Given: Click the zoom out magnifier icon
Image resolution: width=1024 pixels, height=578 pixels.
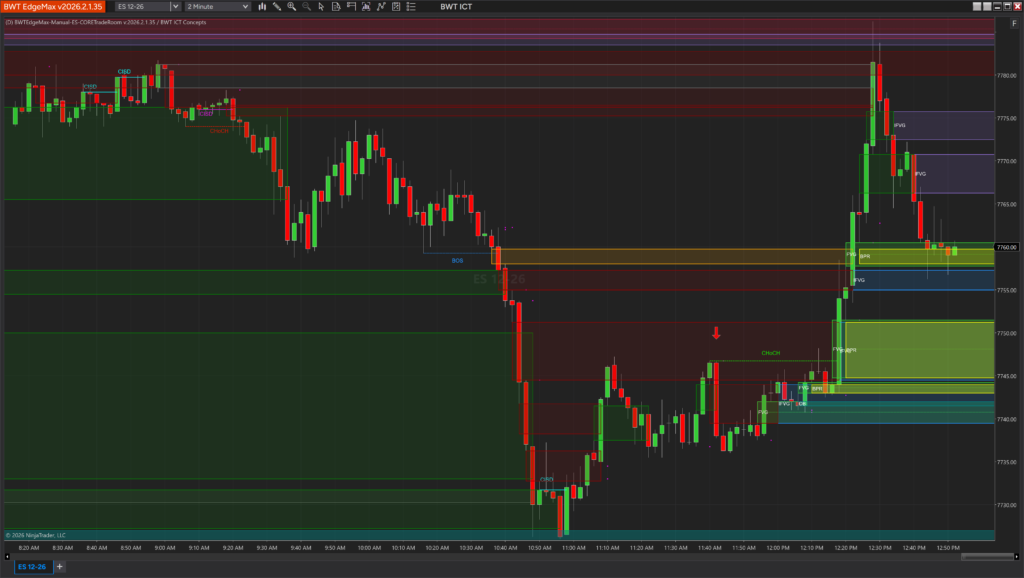Looking at the screenshot, I should (306, 7).
